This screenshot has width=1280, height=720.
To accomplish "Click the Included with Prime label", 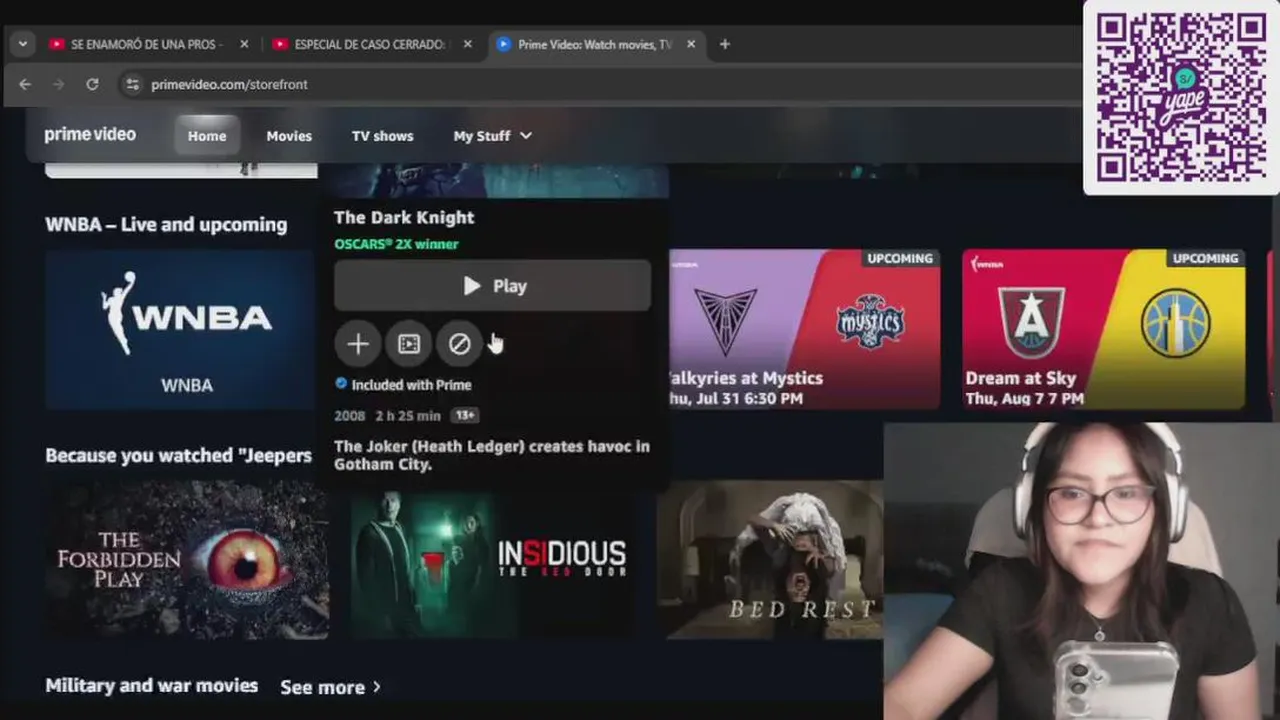I will point(403,385).
